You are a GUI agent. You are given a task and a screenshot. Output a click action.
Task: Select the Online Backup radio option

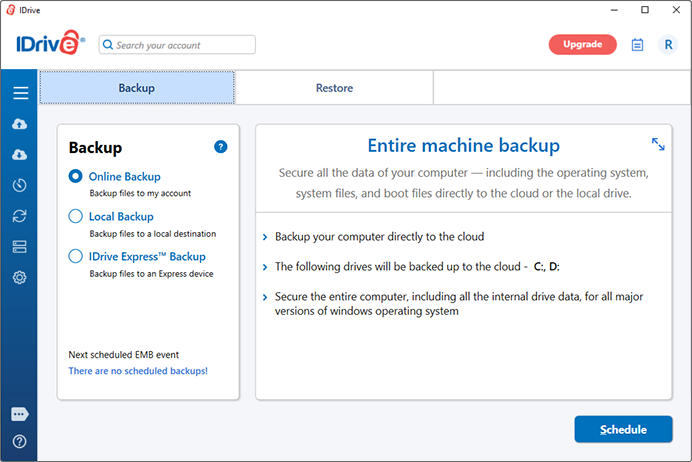(x=76, y=176)
